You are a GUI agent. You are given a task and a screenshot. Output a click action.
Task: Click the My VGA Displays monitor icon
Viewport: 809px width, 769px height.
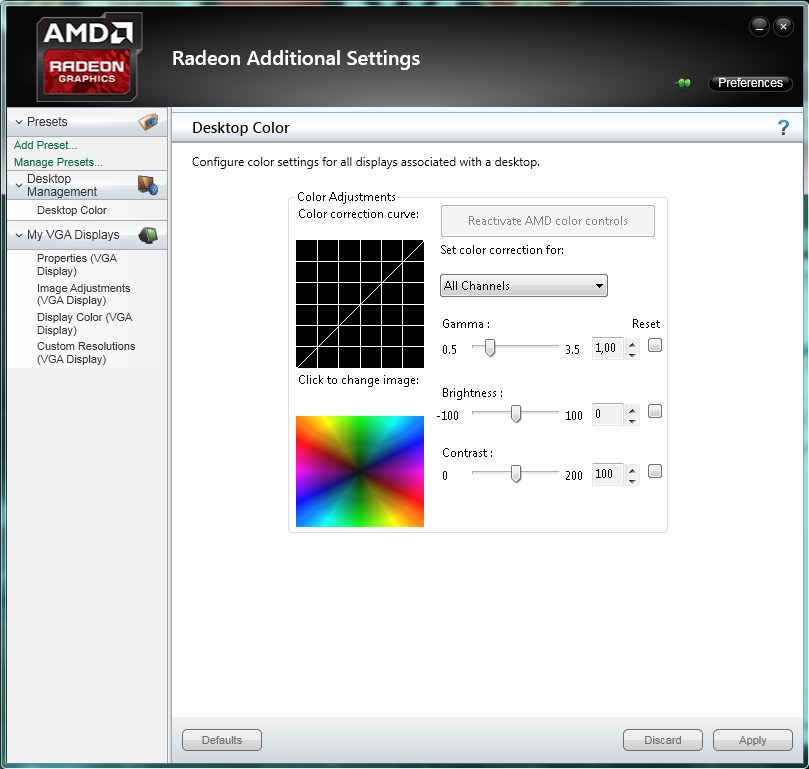click(148, 235)
